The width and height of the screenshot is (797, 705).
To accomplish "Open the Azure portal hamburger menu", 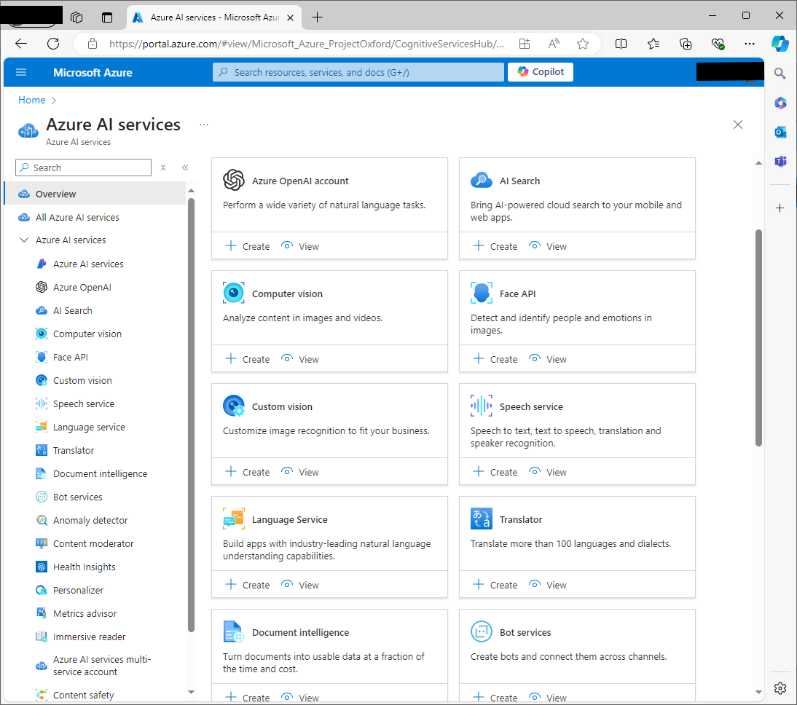I will coord(21,72).
